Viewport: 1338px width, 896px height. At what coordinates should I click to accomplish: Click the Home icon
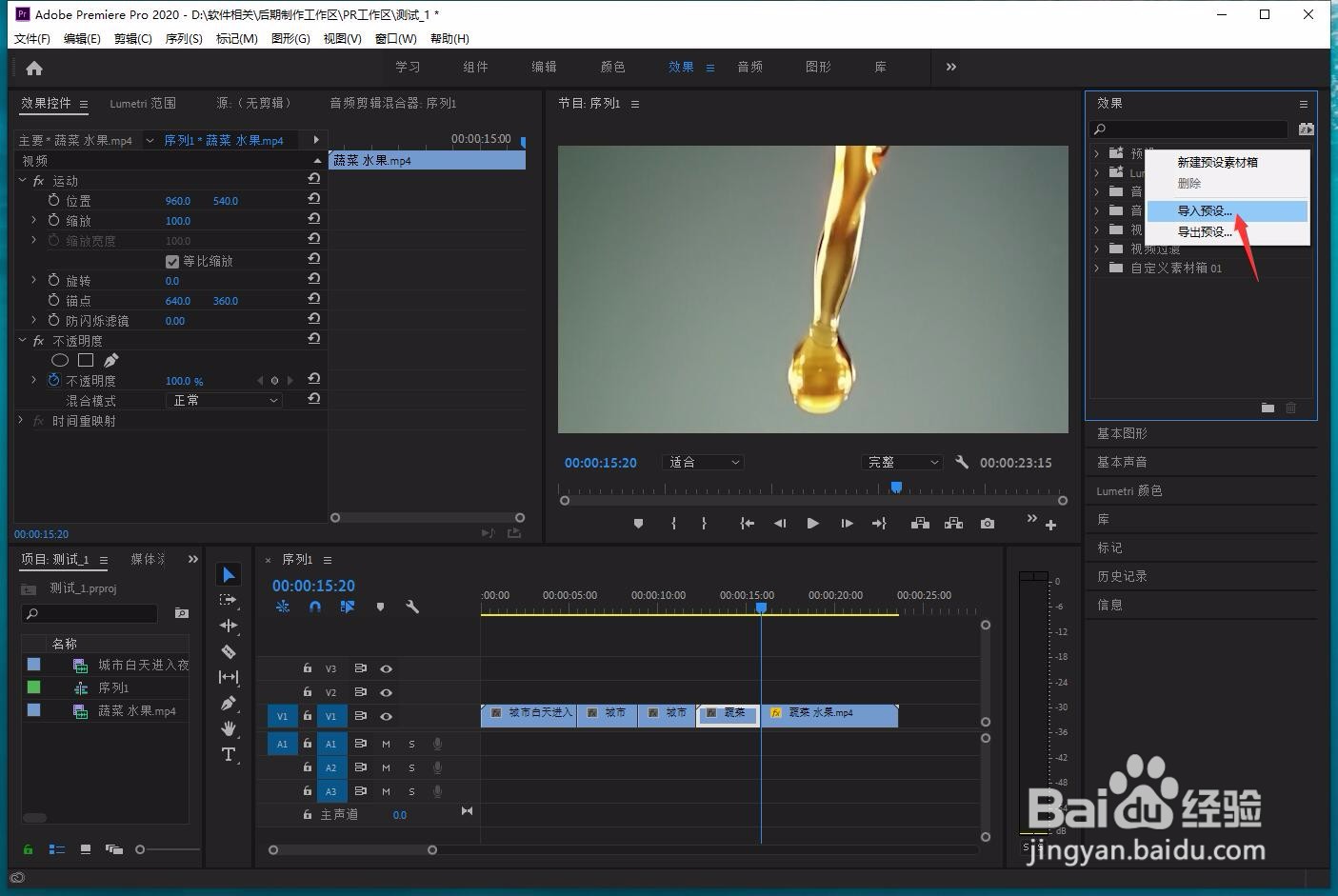[34, 68]
